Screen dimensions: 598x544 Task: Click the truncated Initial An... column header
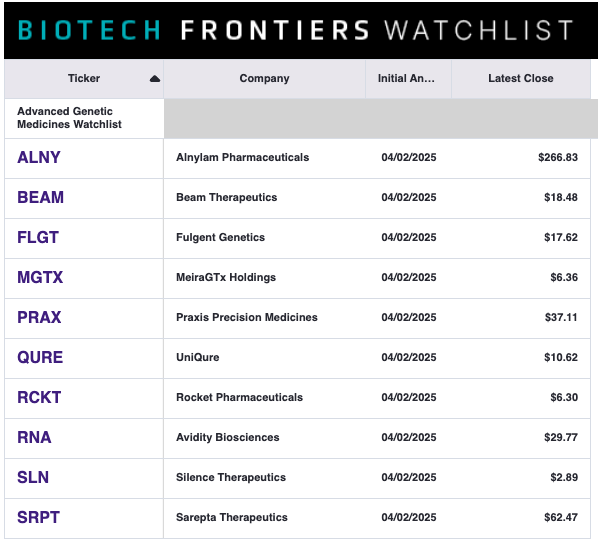point(406,78)
